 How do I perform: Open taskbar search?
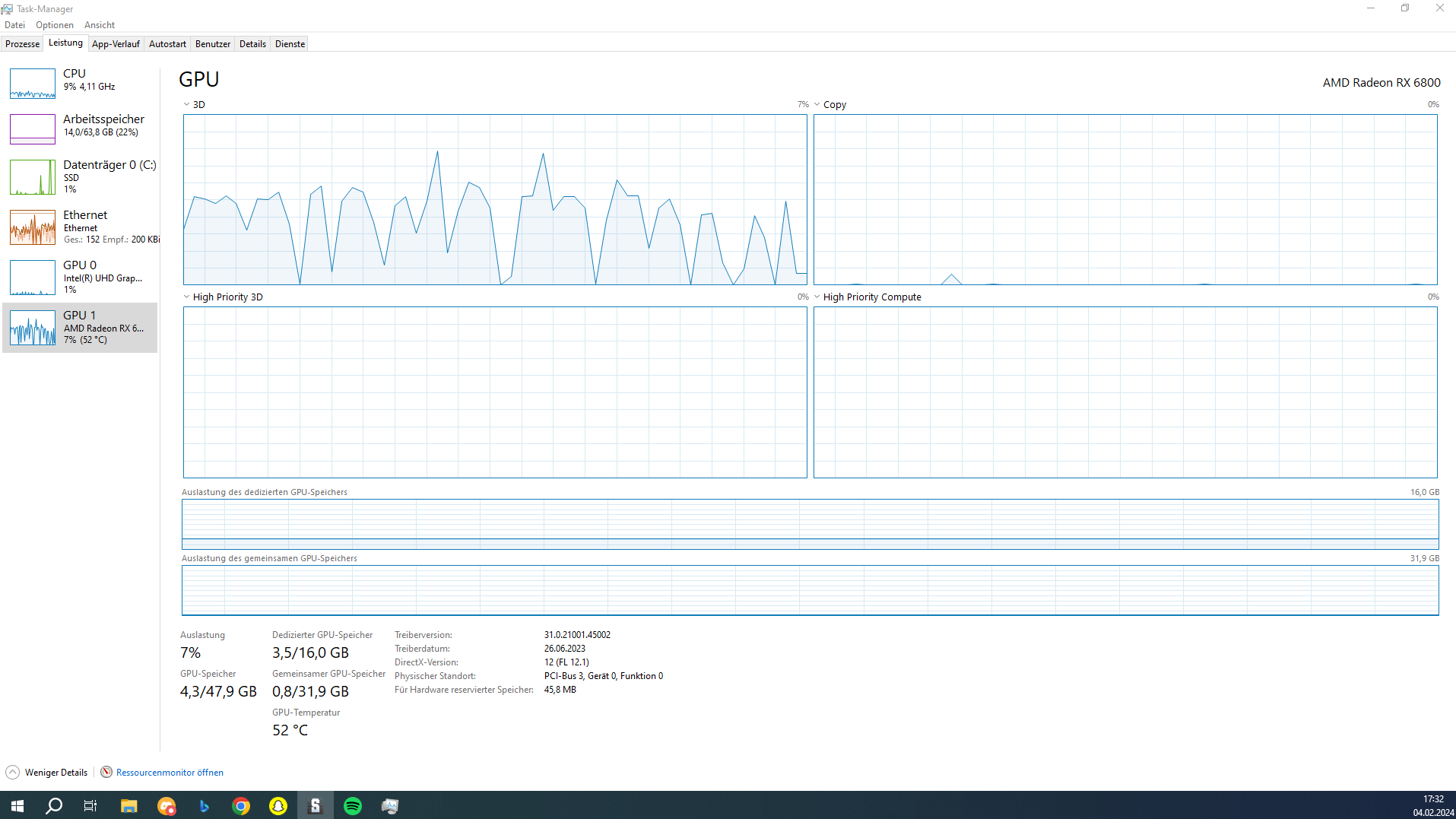54,805
